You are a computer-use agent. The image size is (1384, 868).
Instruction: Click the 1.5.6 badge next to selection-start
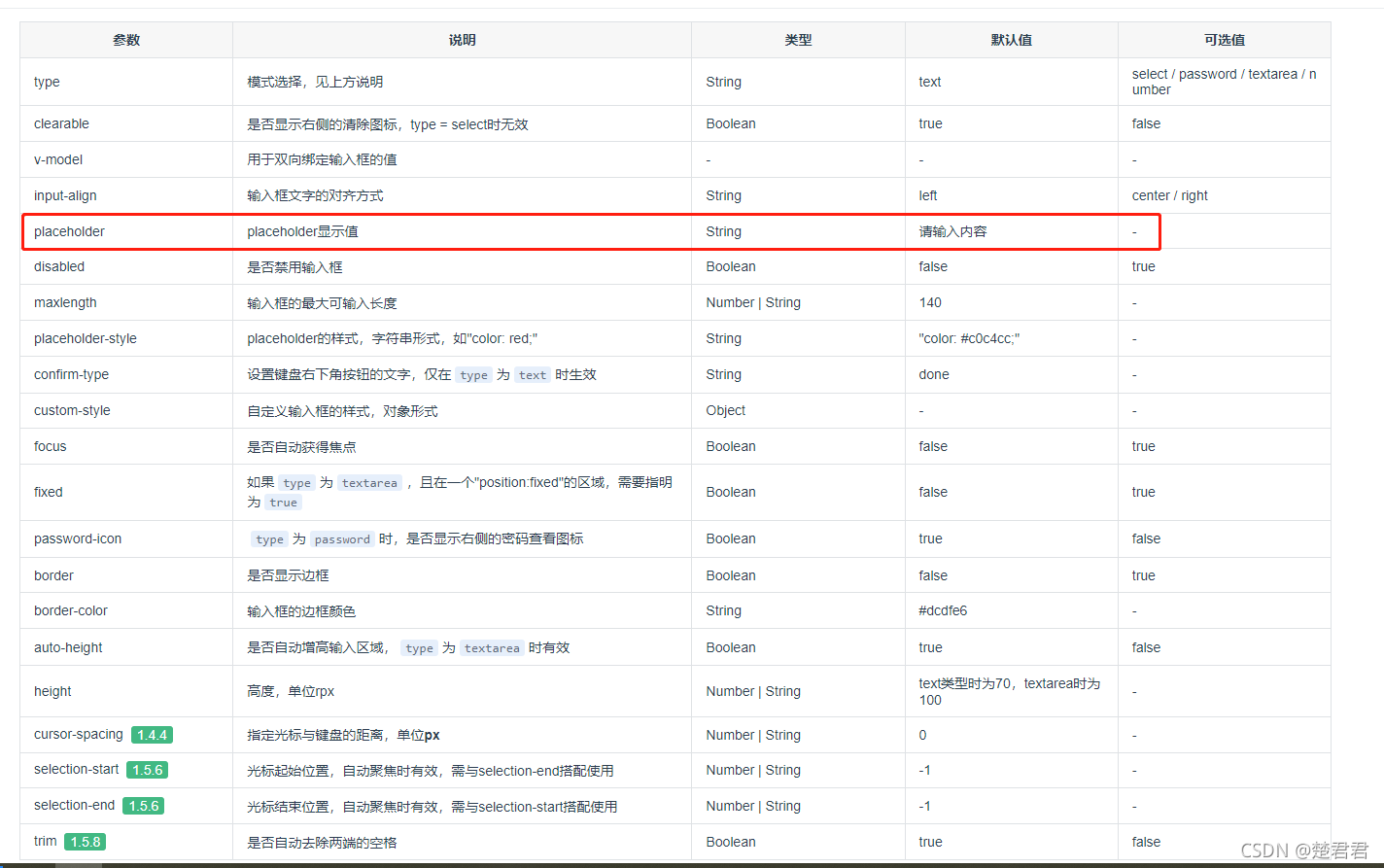[147, 770]
